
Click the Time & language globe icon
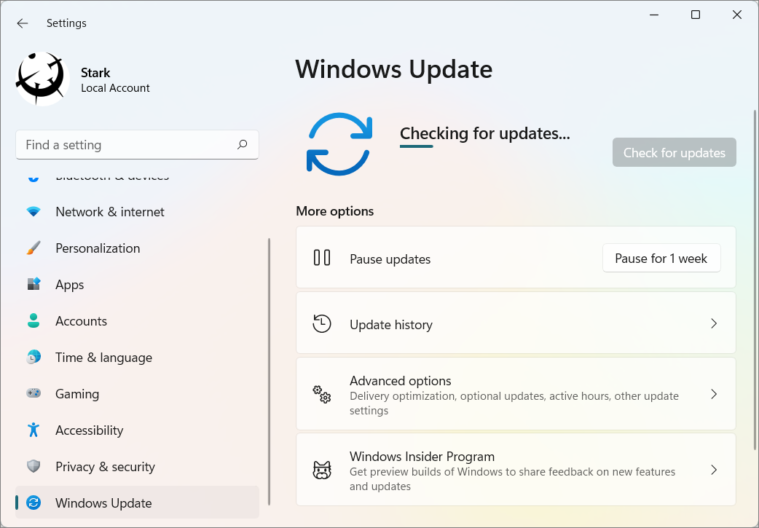click(33, 357)
